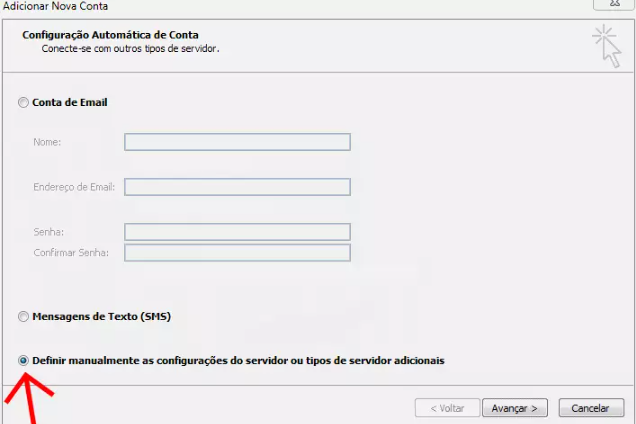Click the Senha: label text

(48, 232)
